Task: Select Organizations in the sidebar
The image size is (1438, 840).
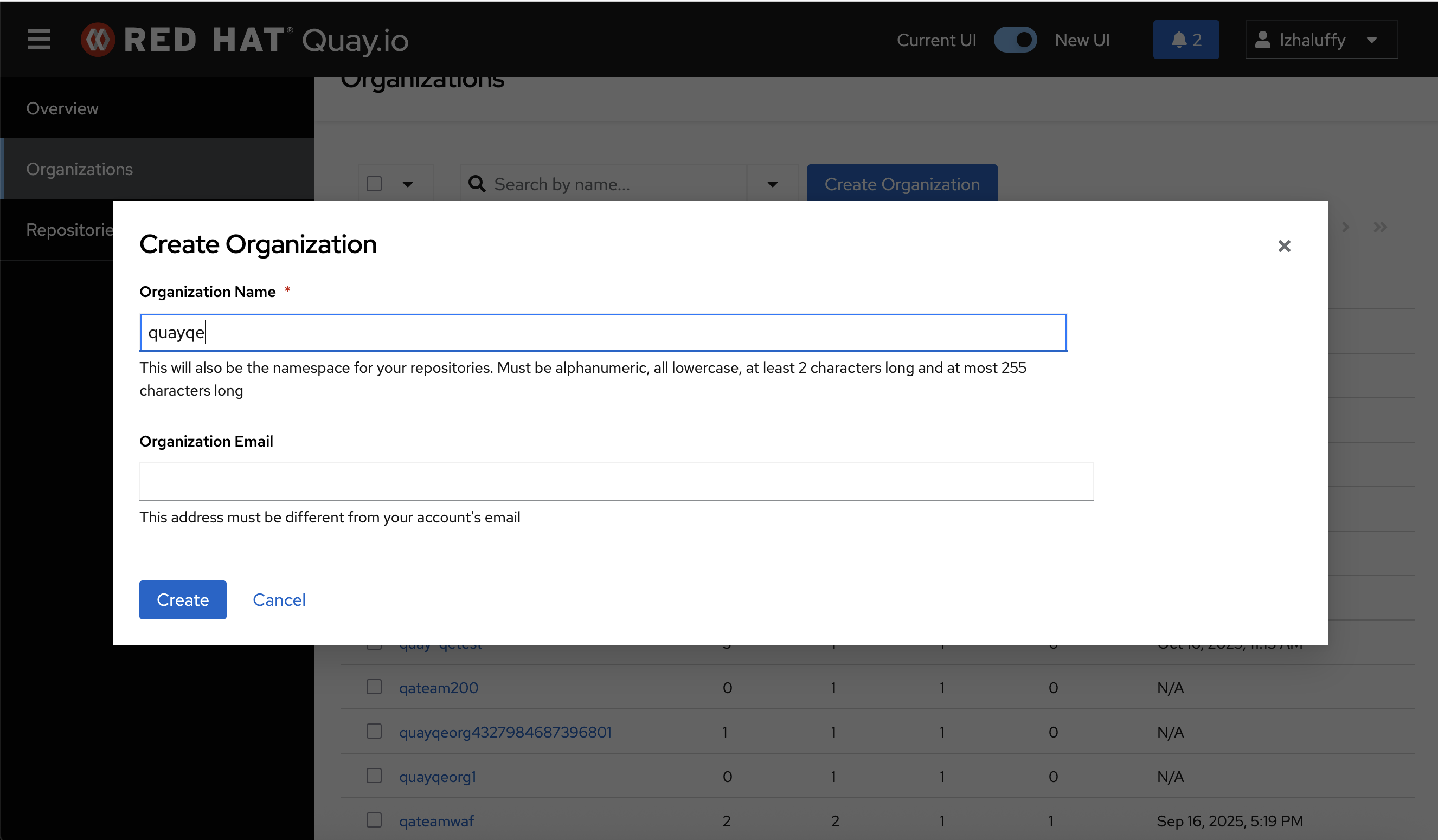Action: pyautogui.click(x=79, y=170)
